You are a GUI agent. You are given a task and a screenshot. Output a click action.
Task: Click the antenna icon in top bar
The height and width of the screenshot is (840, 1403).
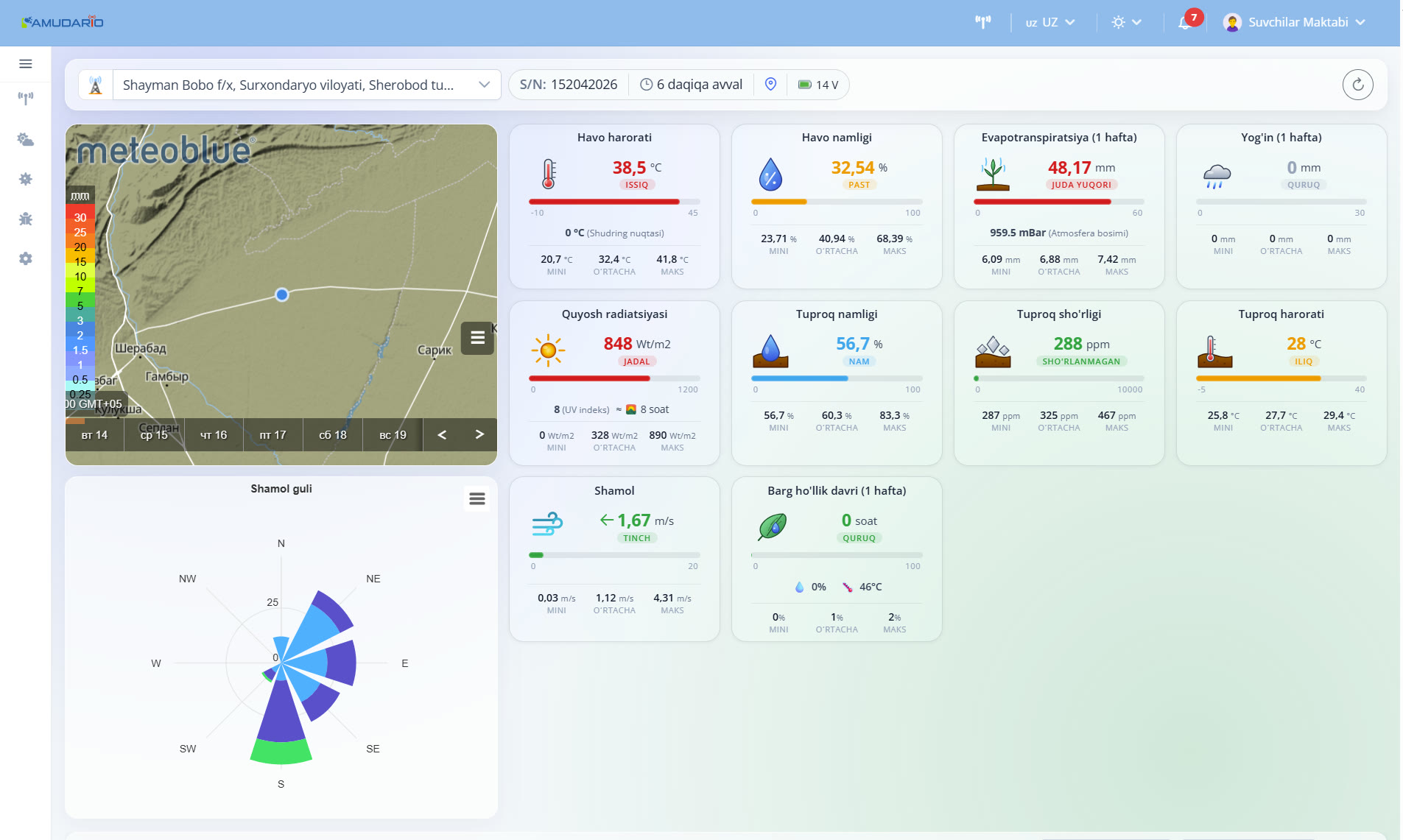[x=982, y=22]
